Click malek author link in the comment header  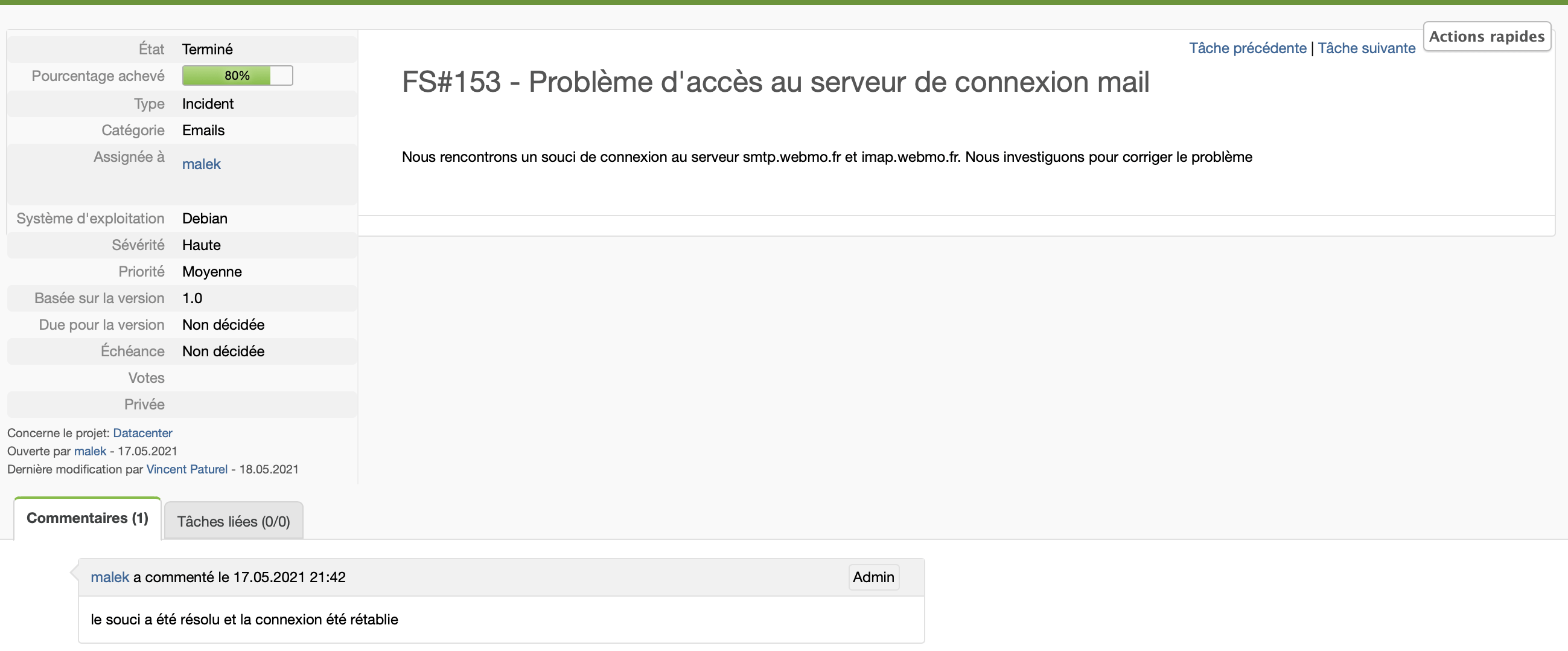110,577
